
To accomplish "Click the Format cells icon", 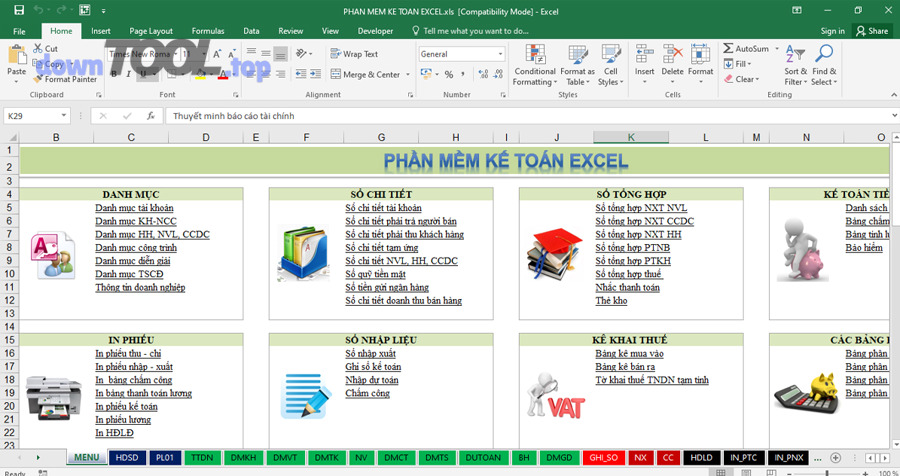I will [700, 55].
